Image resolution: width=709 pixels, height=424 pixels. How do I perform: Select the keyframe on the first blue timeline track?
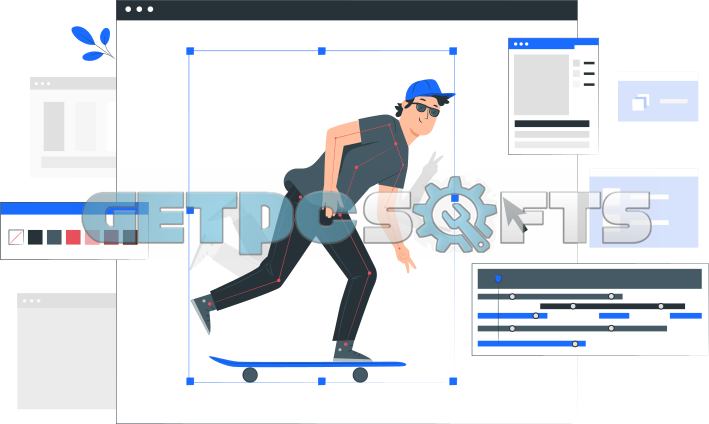(536, 316)
